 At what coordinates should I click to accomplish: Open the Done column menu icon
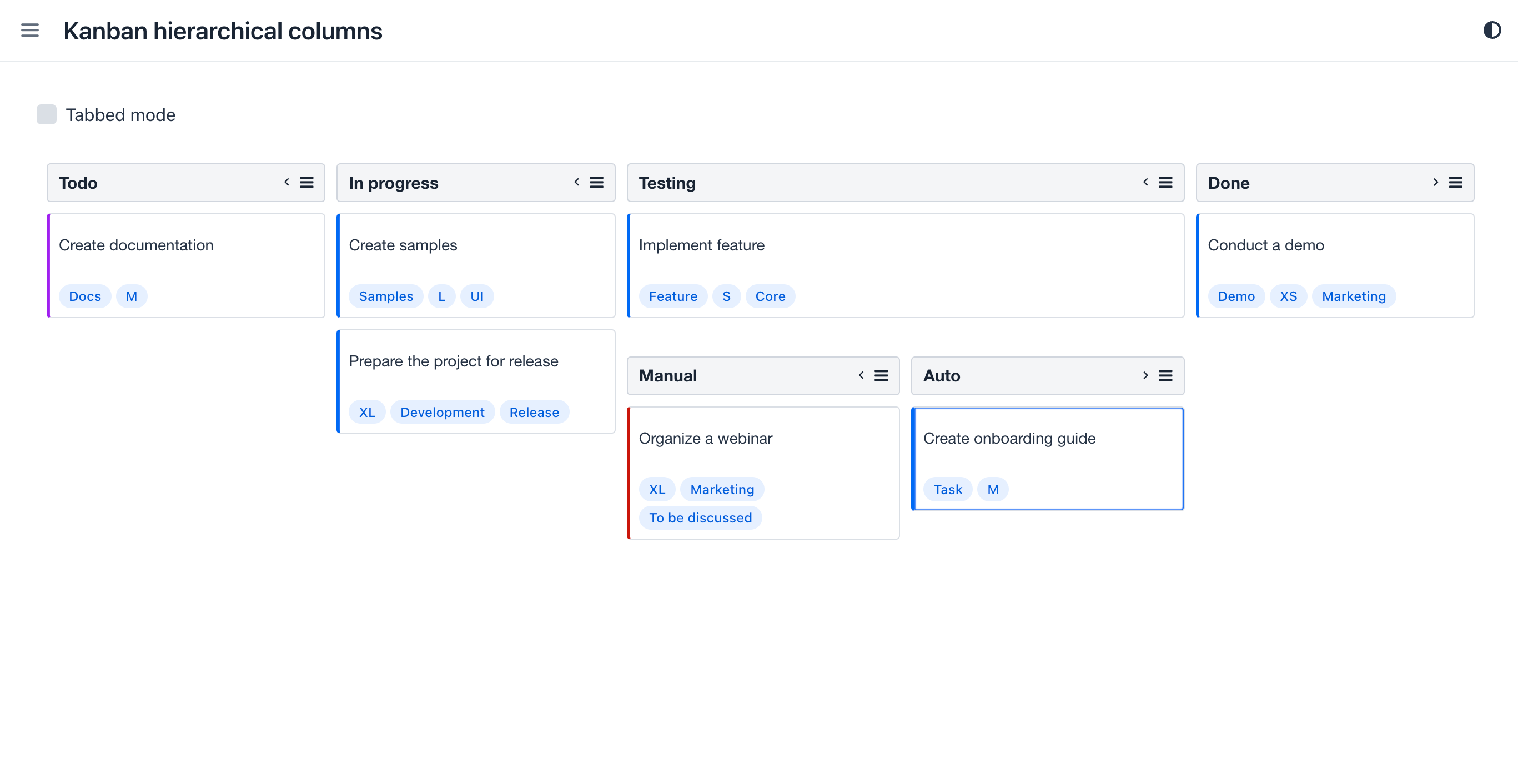click(x=1455, y=183)
